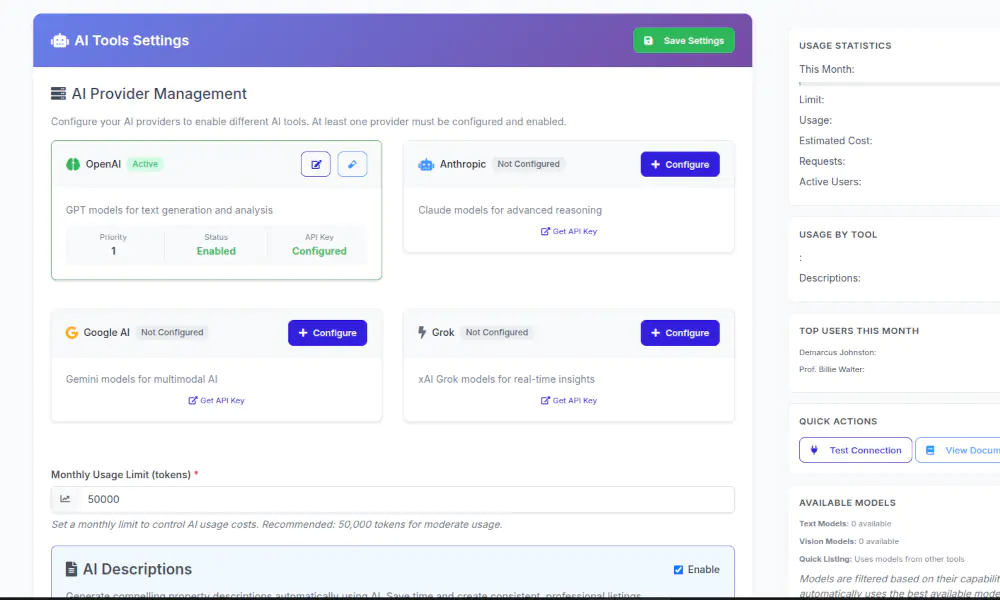Click the document icon next to AI Descriptions
Image resolution: width=1000 pixels, height=600 pixels.
tap(69, 569)
